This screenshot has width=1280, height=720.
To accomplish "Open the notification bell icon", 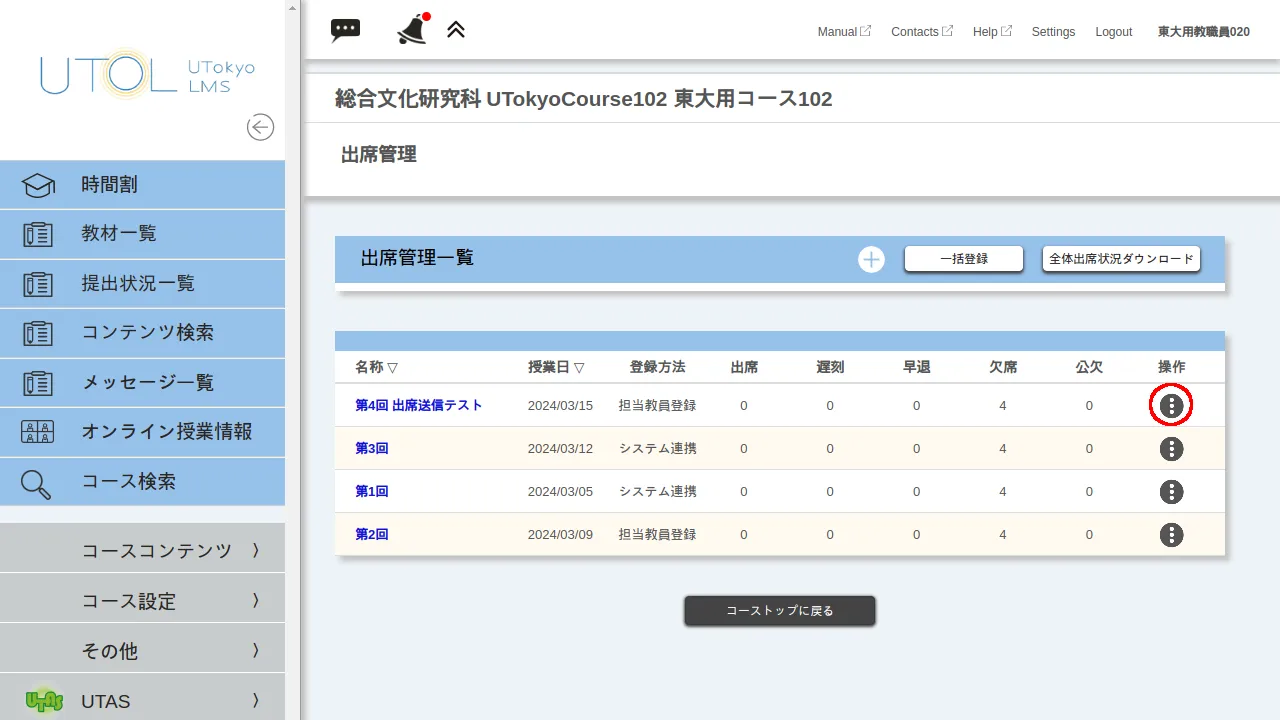I will pyautogui.click(x=412, y=29).
